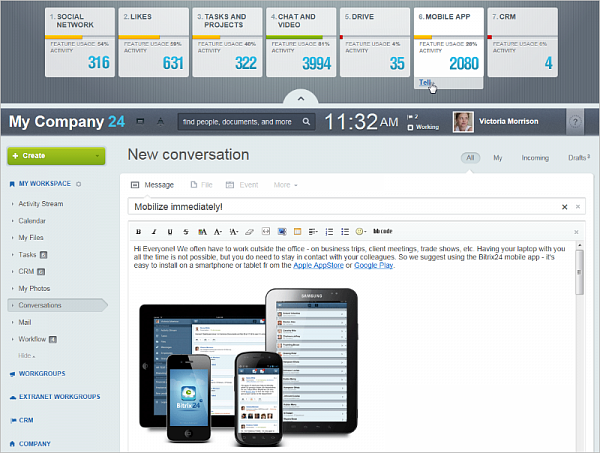600x453 pixels.
Task: Toggle the Working status indicator
Action: (423, 127)
